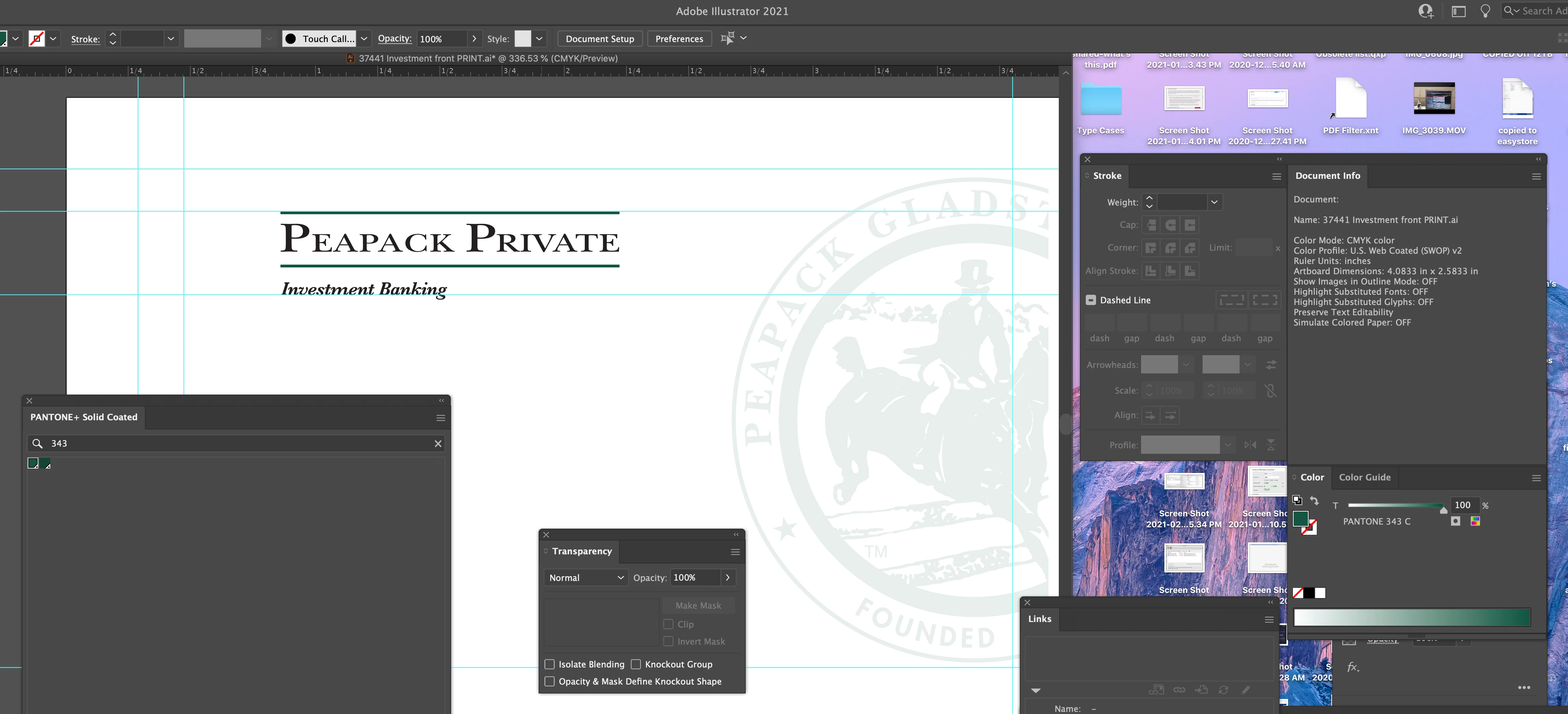Screen dimensions: 1568x714
Task: Click the None color box in Color panel
Action: pyautogui.click(x=1298, y=593)
